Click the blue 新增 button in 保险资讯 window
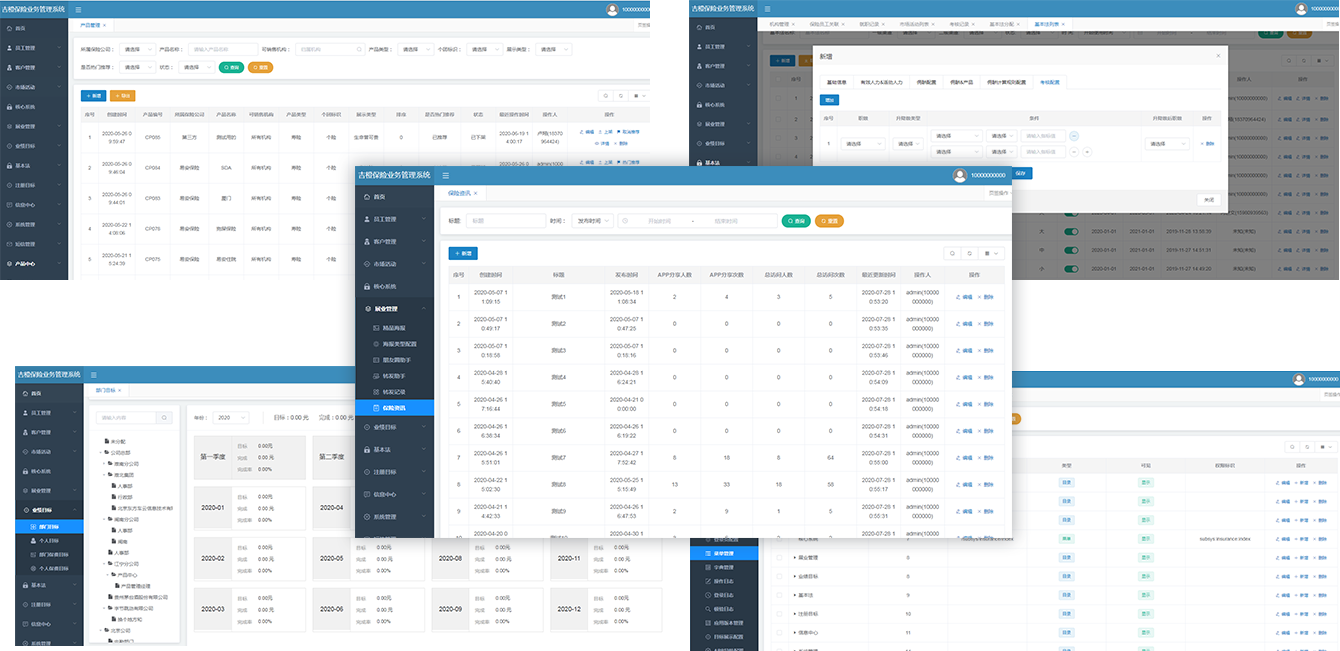This screenshot has width=1340, height=651. 463,253
